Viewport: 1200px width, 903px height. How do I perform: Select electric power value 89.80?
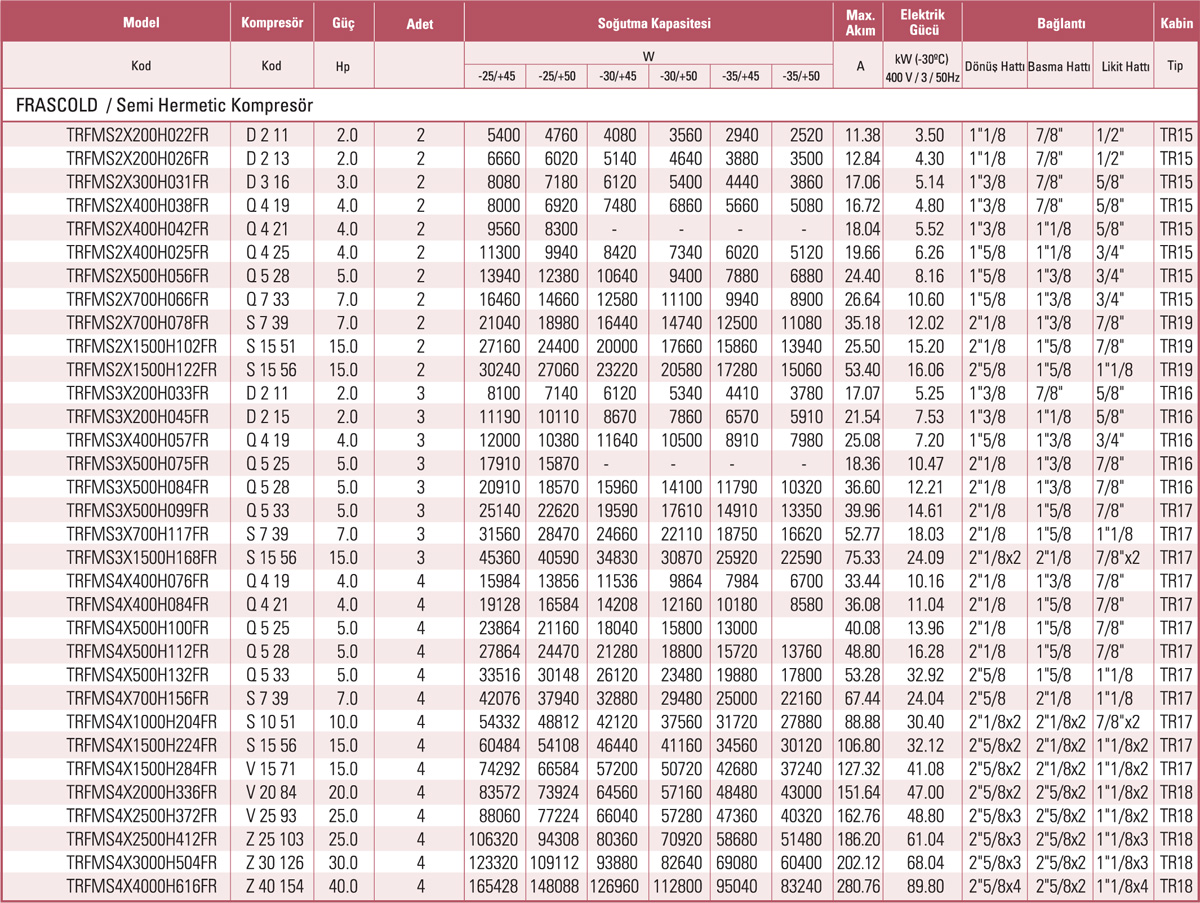coord(922,886)
